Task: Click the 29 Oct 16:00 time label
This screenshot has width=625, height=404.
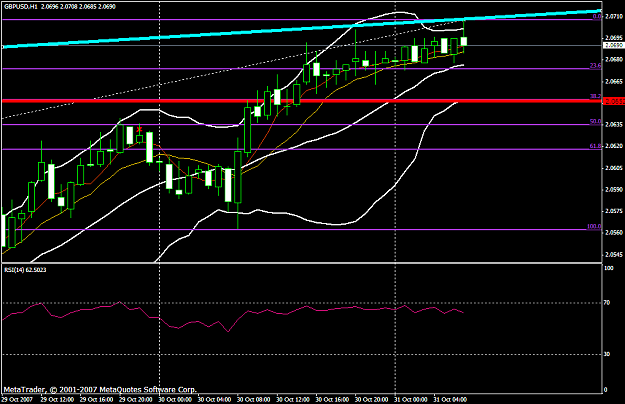Action: [96, 399]
